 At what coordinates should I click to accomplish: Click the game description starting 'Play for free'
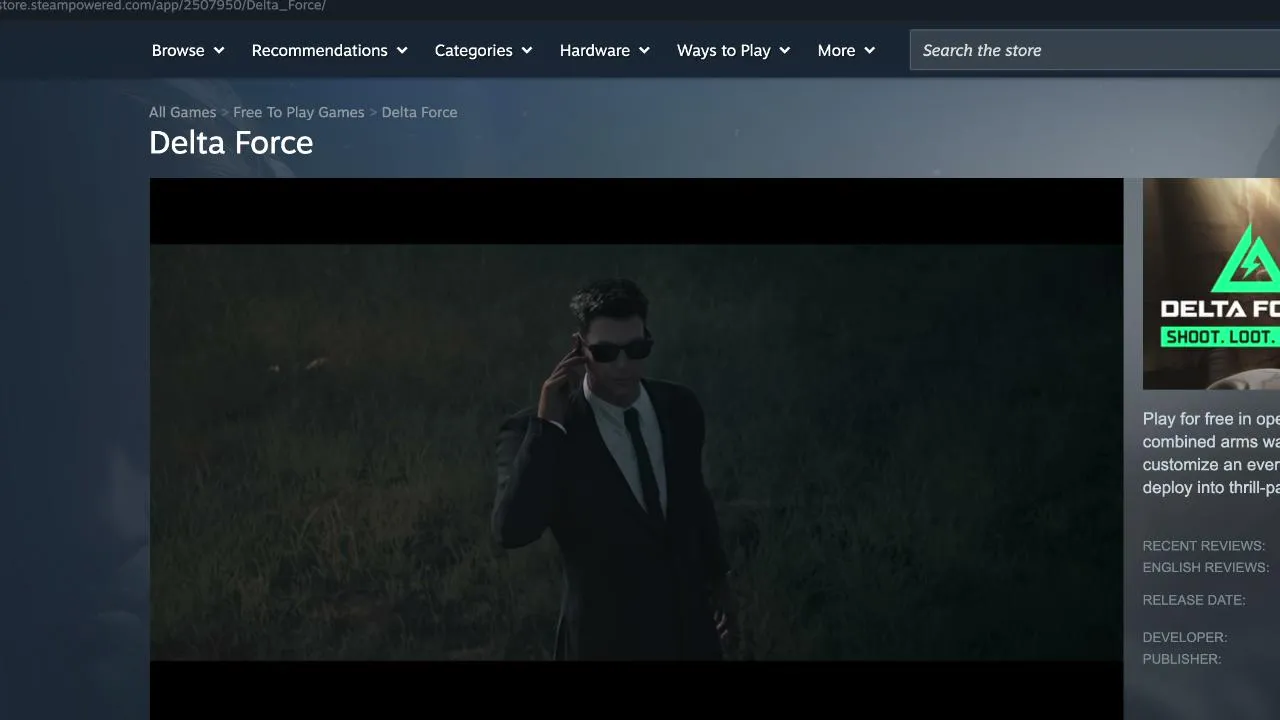[x=1211, y=453]
